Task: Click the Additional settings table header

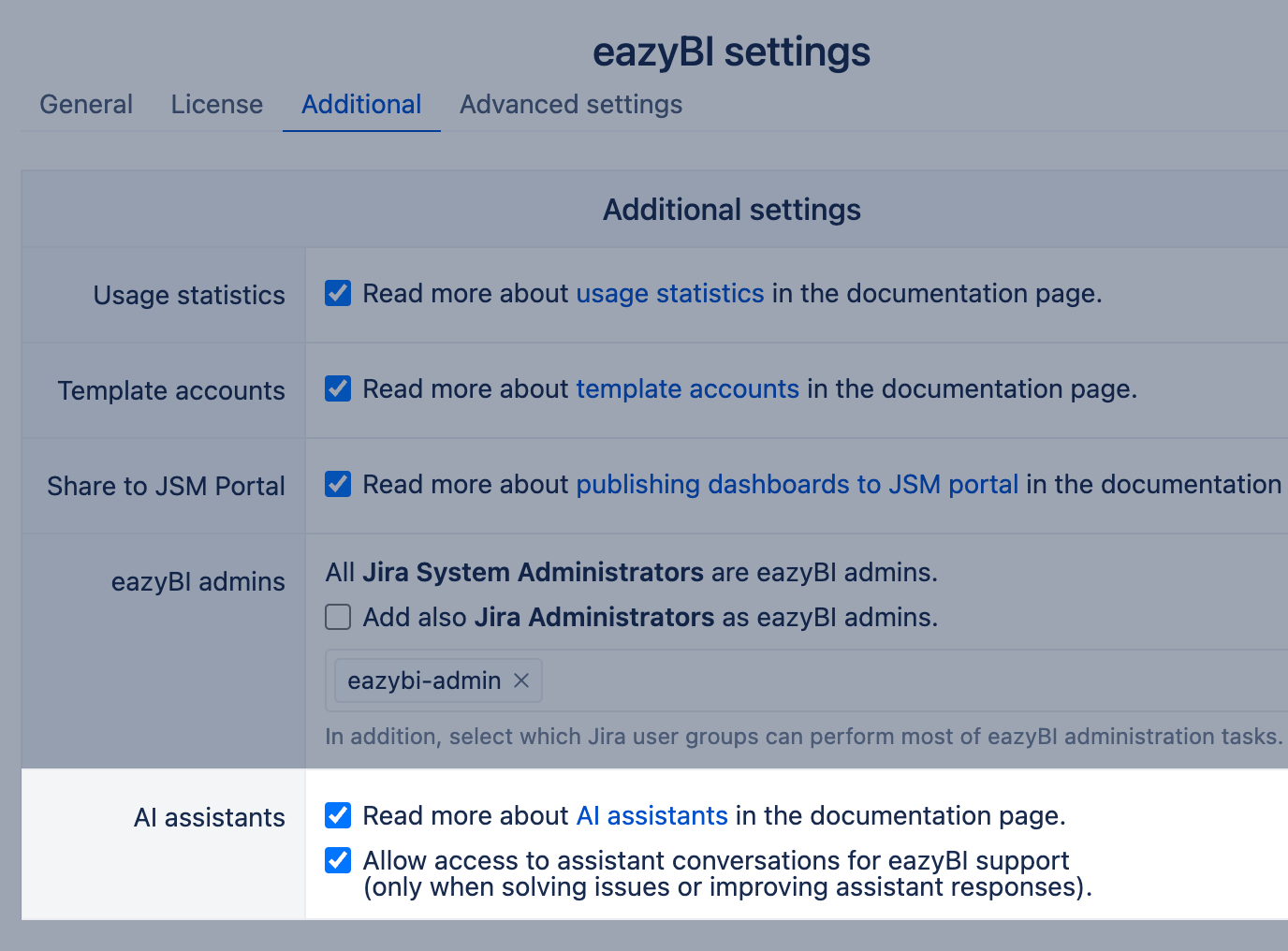Action: 731,209
